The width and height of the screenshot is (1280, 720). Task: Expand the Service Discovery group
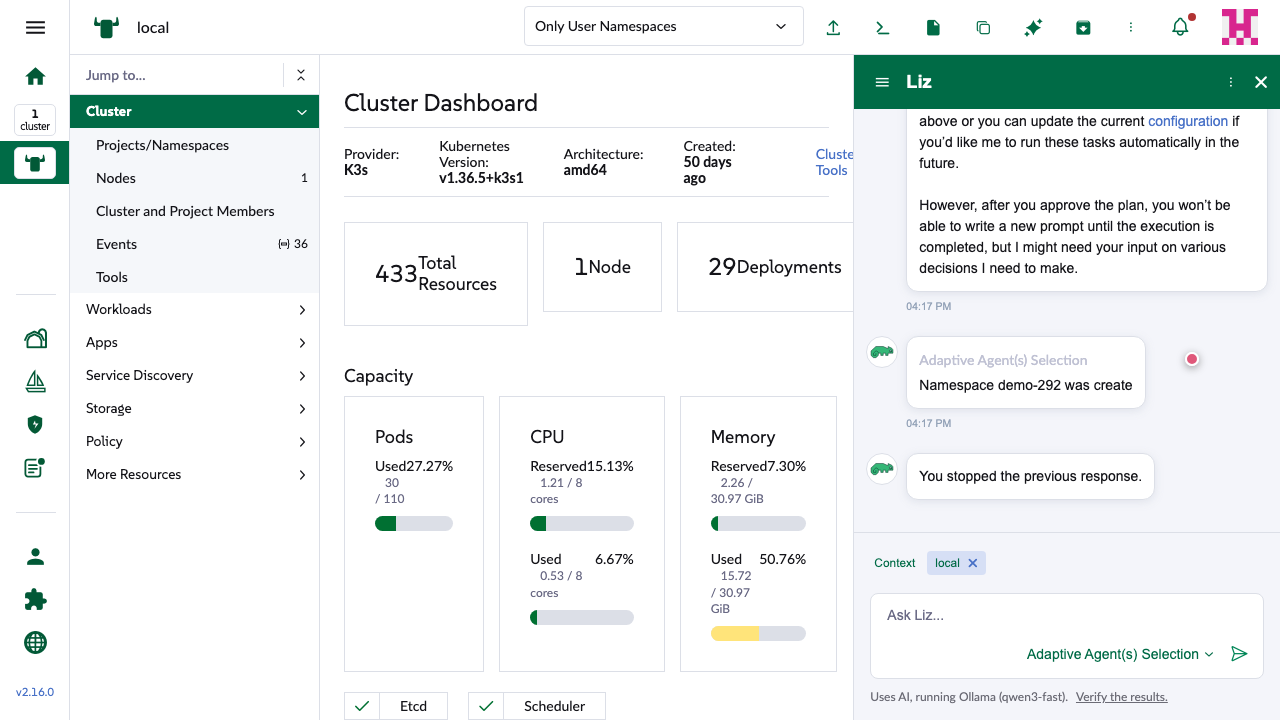click(195, 376)
